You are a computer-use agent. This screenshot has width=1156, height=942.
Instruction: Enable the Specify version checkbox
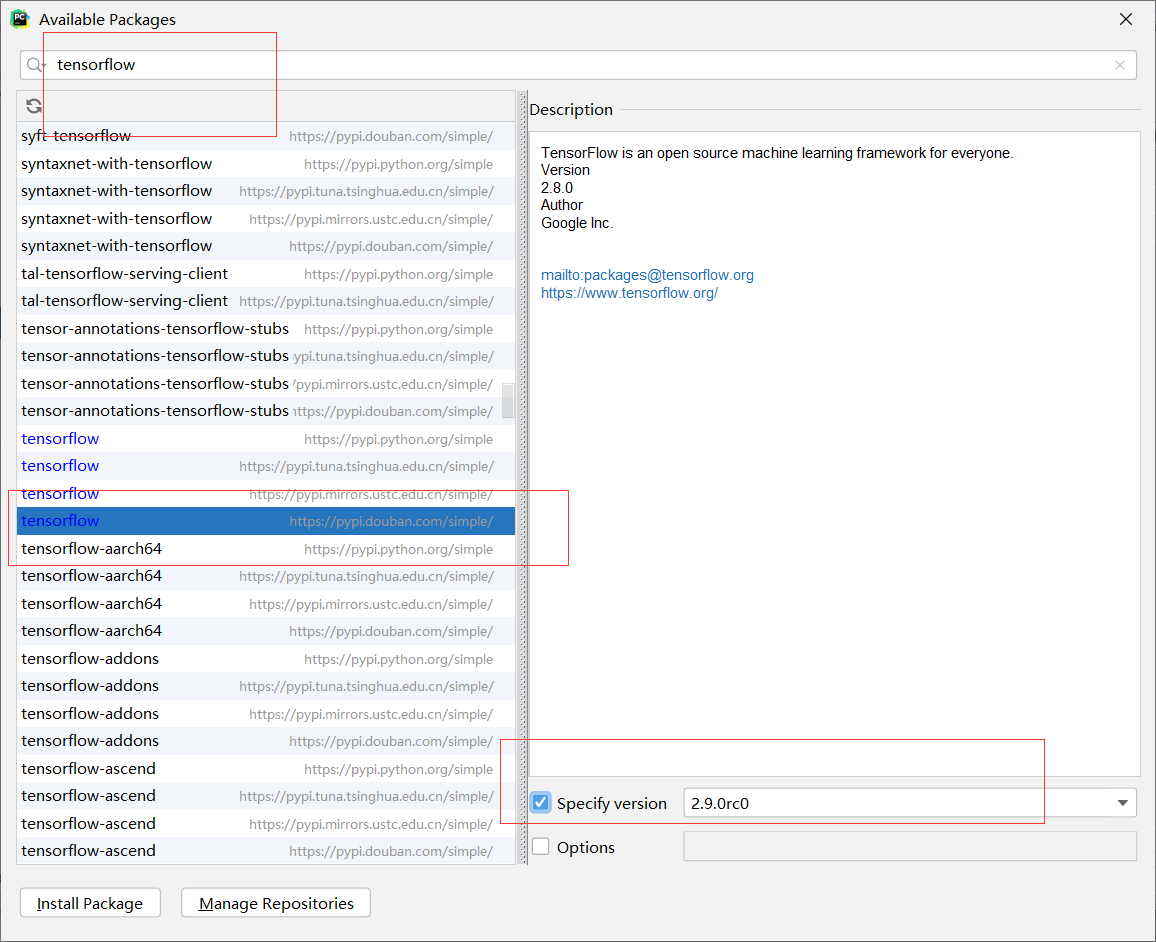[540, 803]
